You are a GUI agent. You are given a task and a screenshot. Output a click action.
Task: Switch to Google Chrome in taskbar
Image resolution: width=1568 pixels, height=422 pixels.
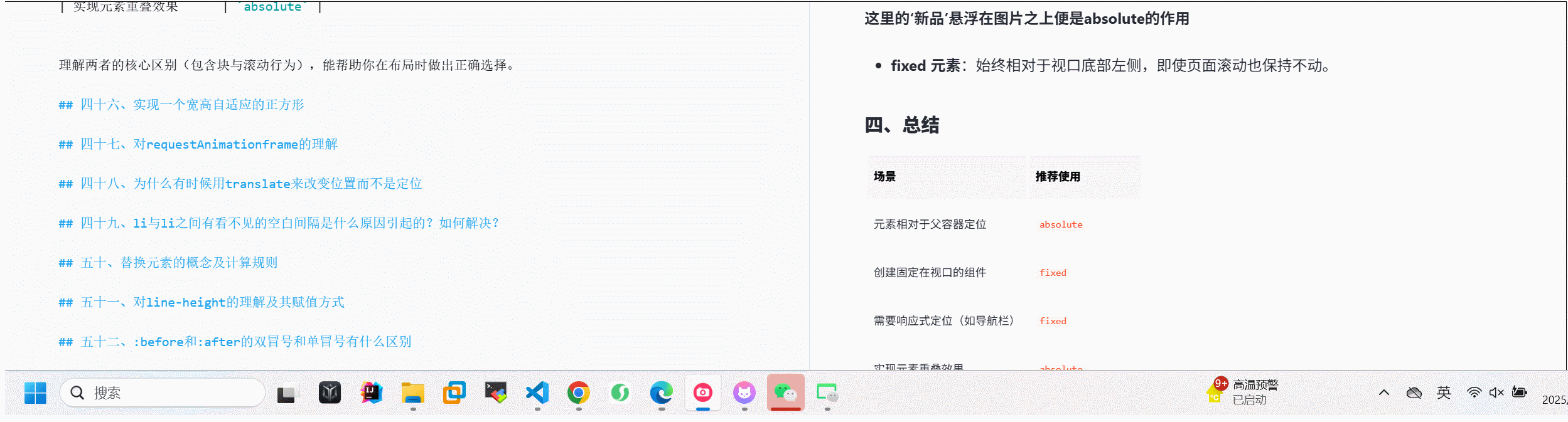point(579,393)
